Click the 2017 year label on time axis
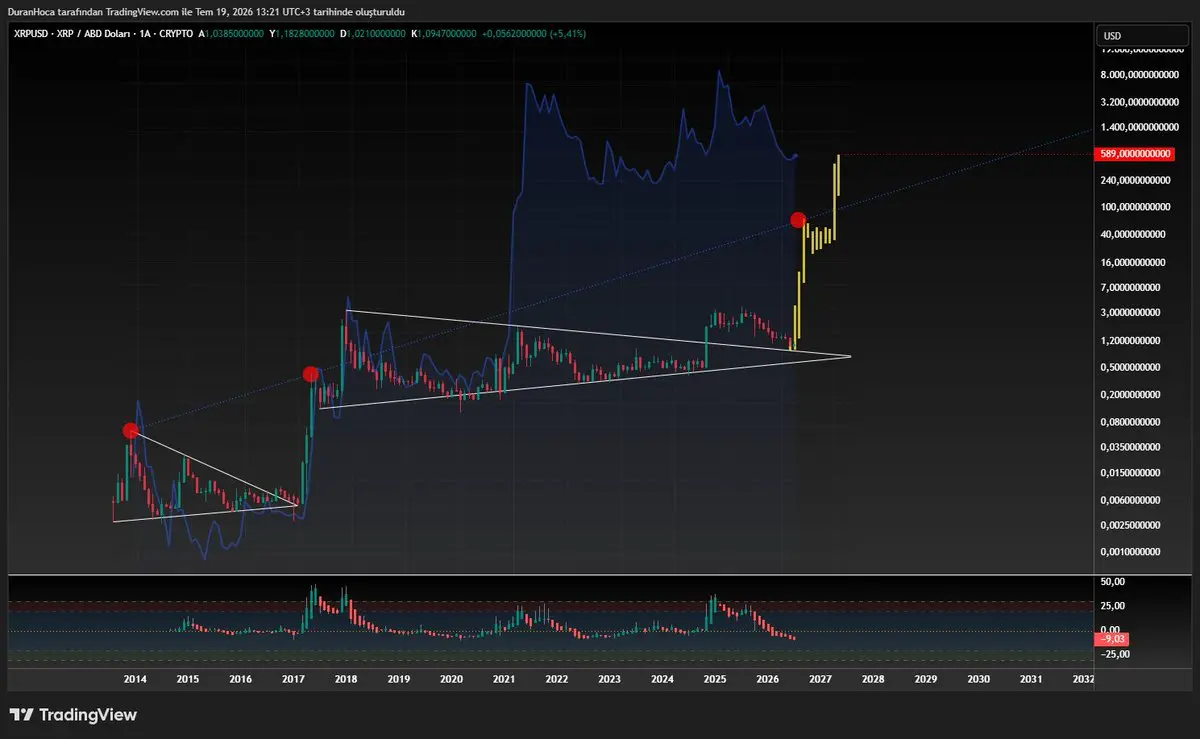This screenshot has height=739, width=1200. [x=293, y=679]
